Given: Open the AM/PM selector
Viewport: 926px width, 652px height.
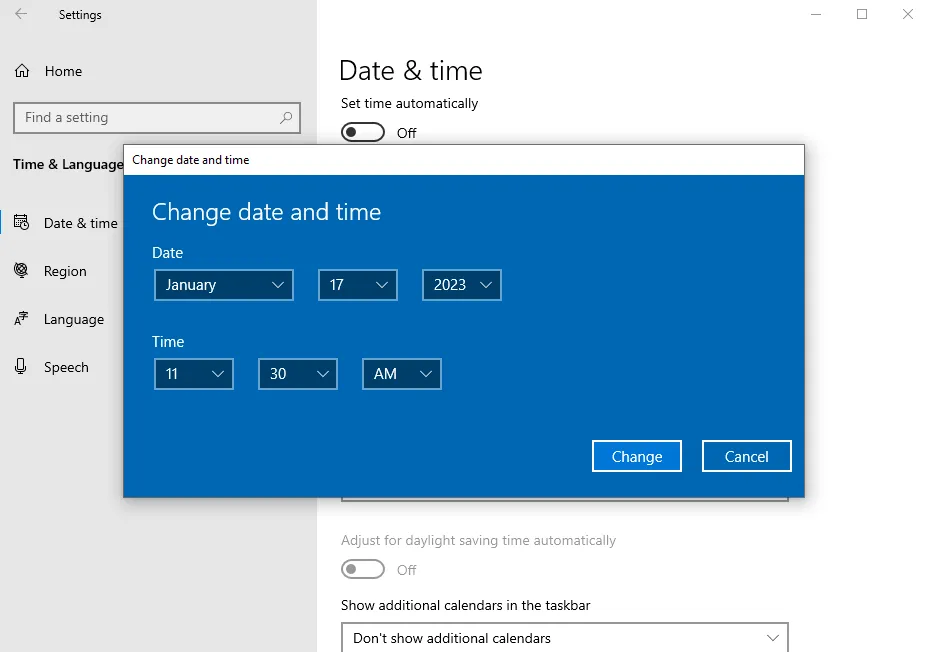Looking at the screenshot, I should [401, 374].
